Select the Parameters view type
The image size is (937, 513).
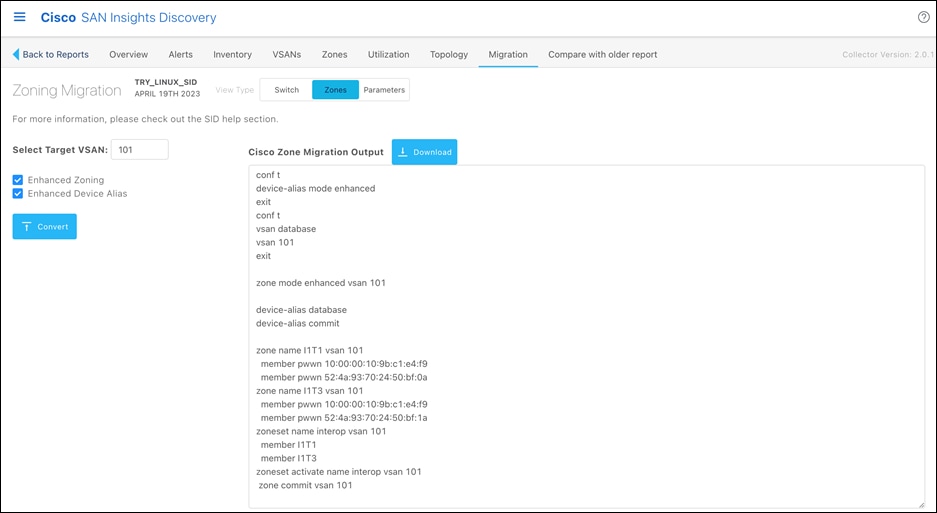384,90
